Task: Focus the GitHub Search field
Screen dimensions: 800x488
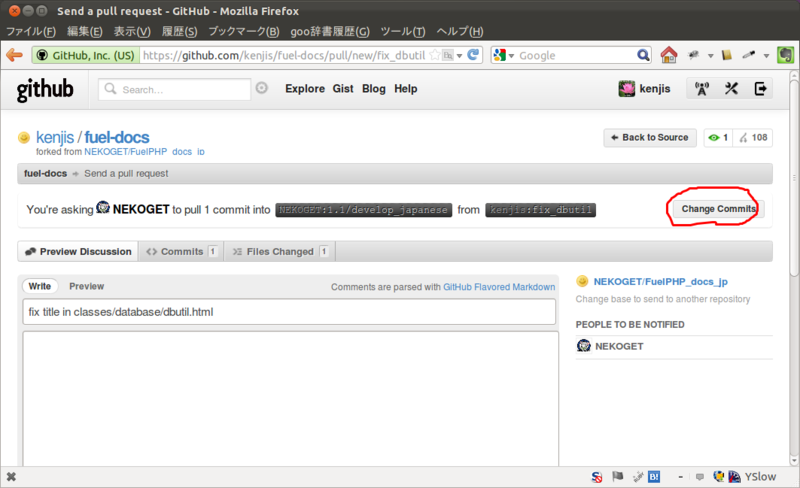Action: point(174,89)
